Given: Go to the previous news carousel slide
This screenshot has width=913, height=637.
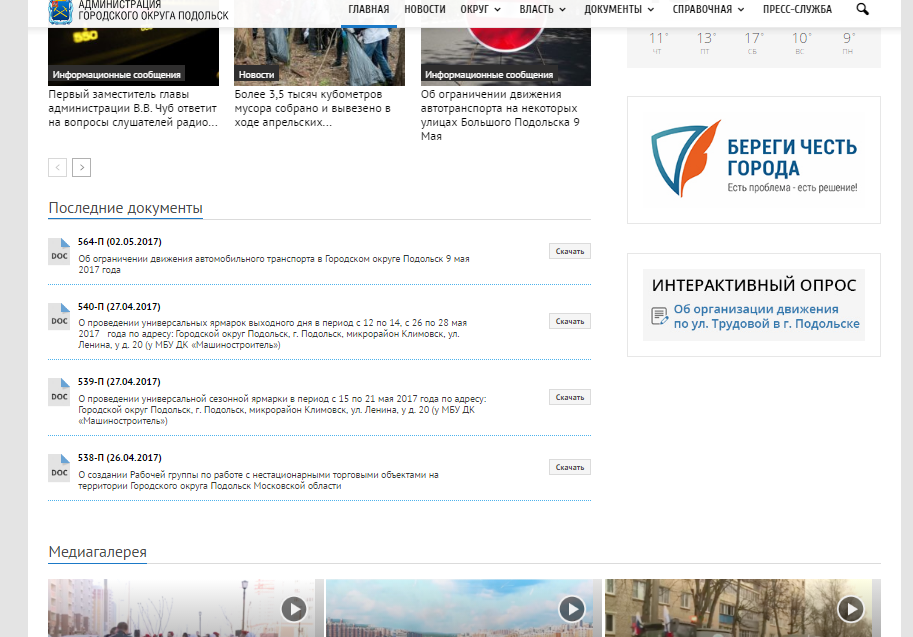Looking at the screenshot, I should [x=57, y=167].
